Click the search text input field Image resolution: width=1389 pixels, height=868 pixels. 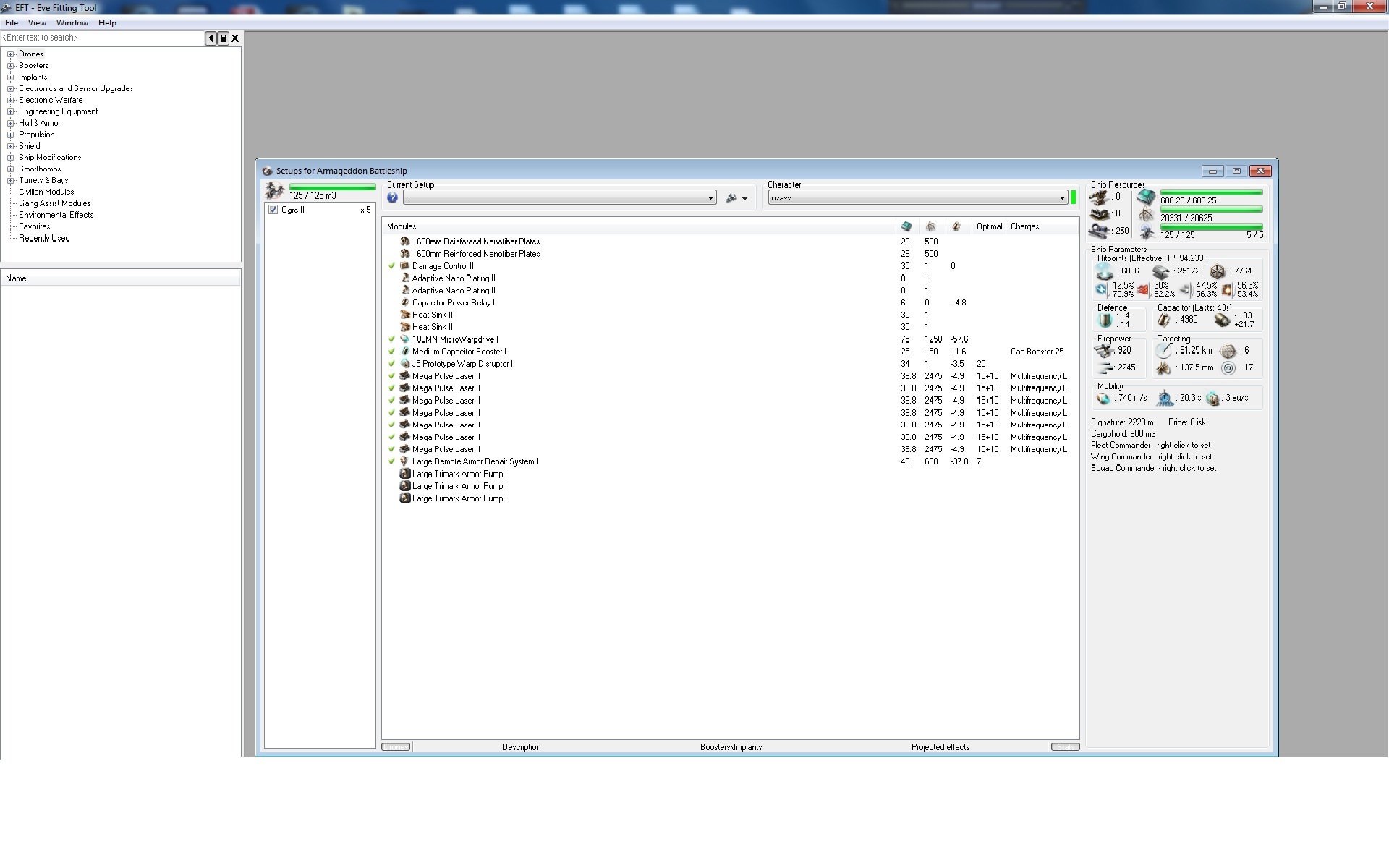101,38
